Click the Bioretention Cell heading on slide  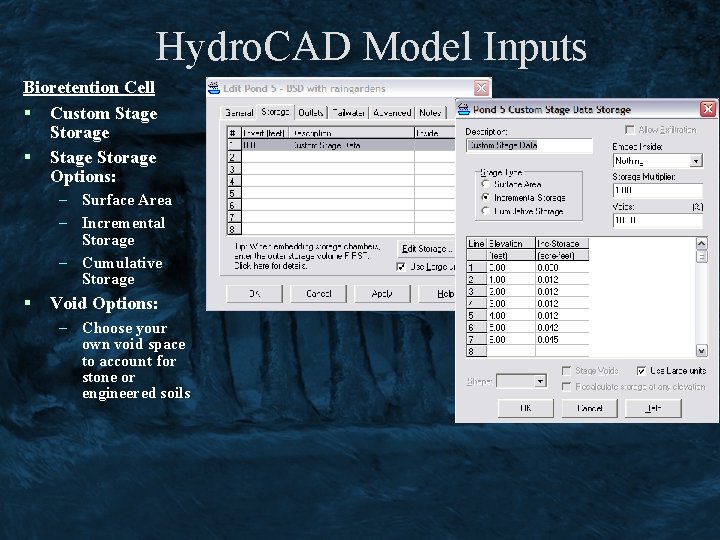point(89,87)
